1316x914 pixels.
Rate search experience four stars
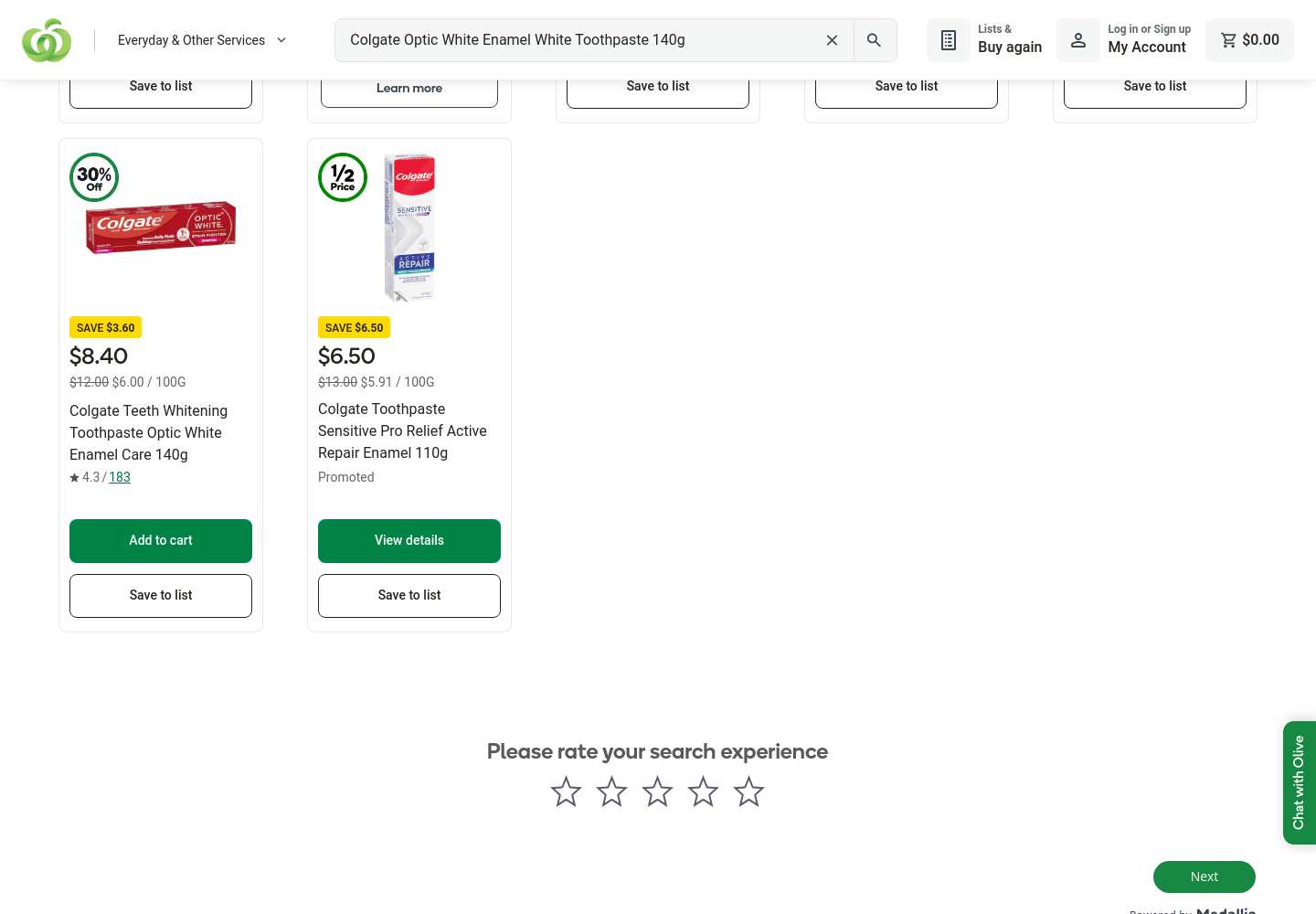click(704, 792)
